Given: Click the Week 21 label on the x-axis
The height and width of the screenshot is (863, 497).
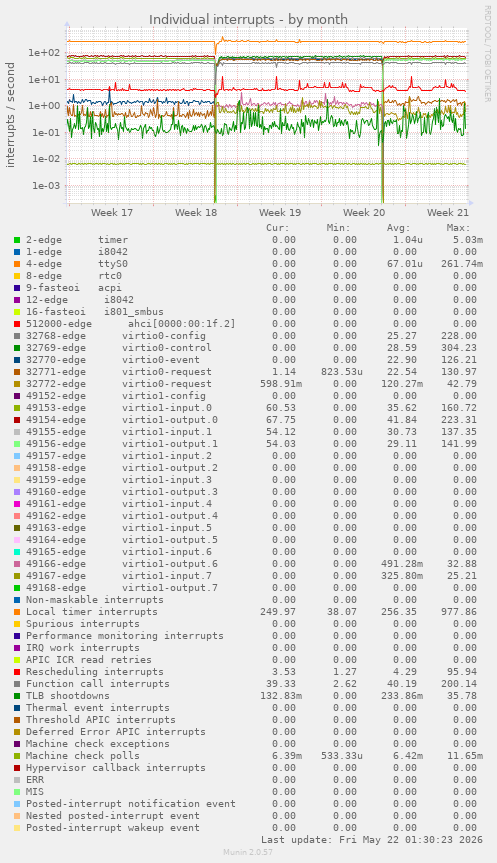Looking at the screenshot, I should [x=447, y=212].
